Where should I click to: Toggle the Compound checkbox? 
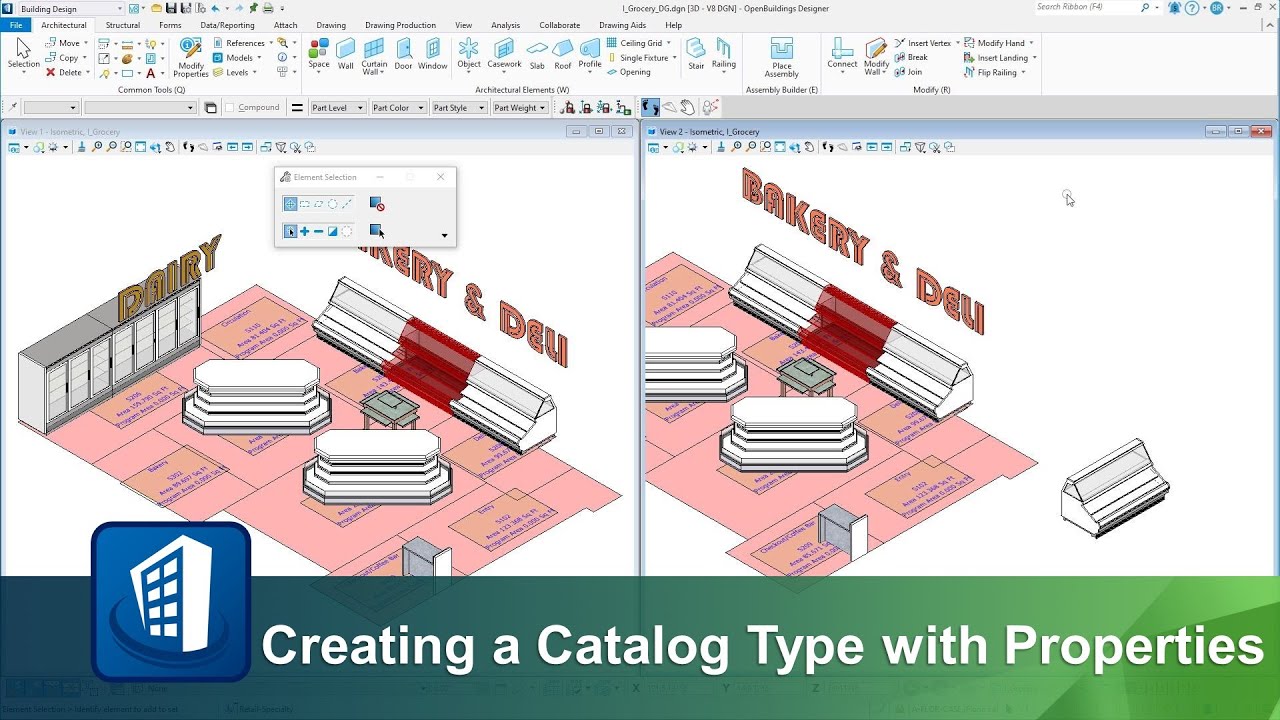(x=230, y=107)
